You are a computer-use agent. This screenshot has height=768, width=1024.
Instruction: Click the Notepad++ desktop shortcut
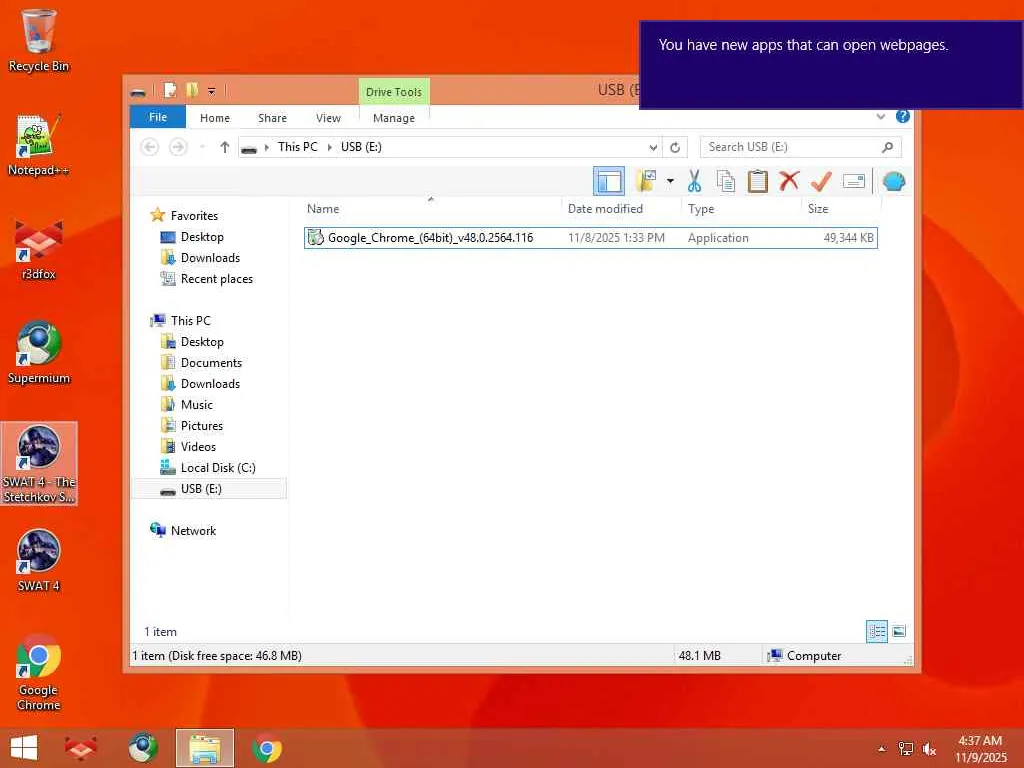(39, 145)
